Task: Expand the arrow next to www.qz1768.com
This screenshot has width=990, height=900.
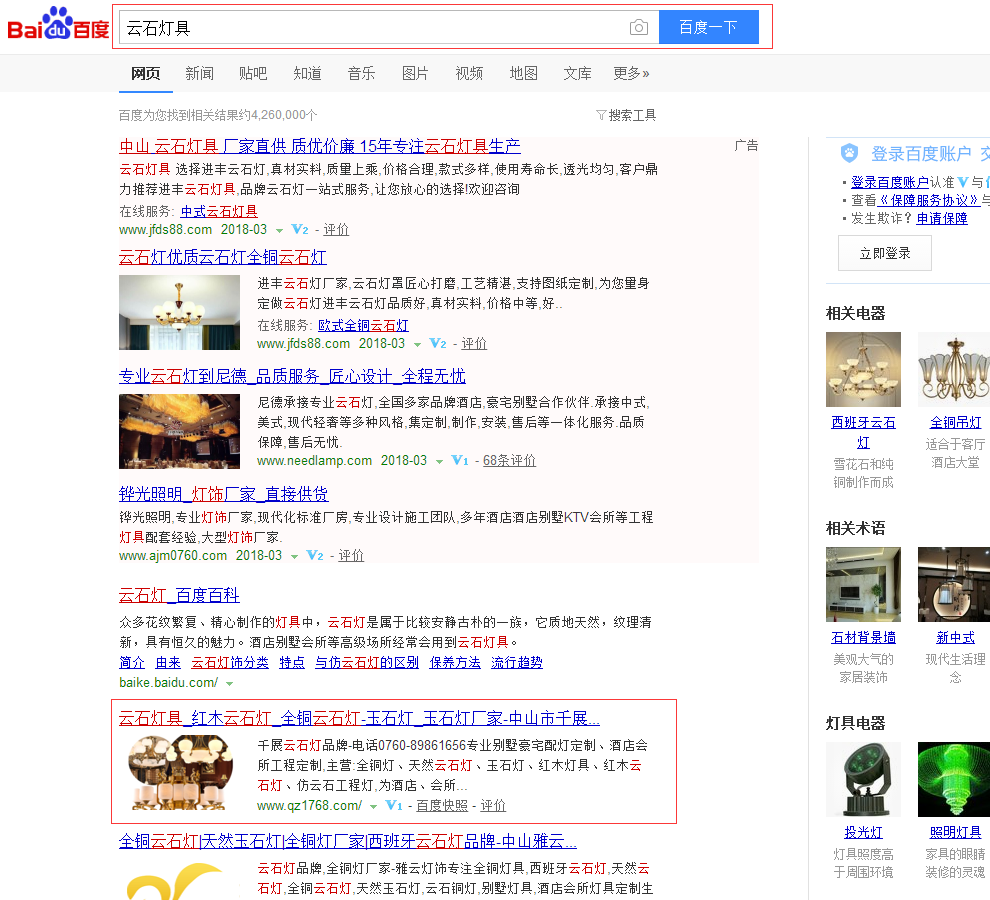Action: click(373, 807)
